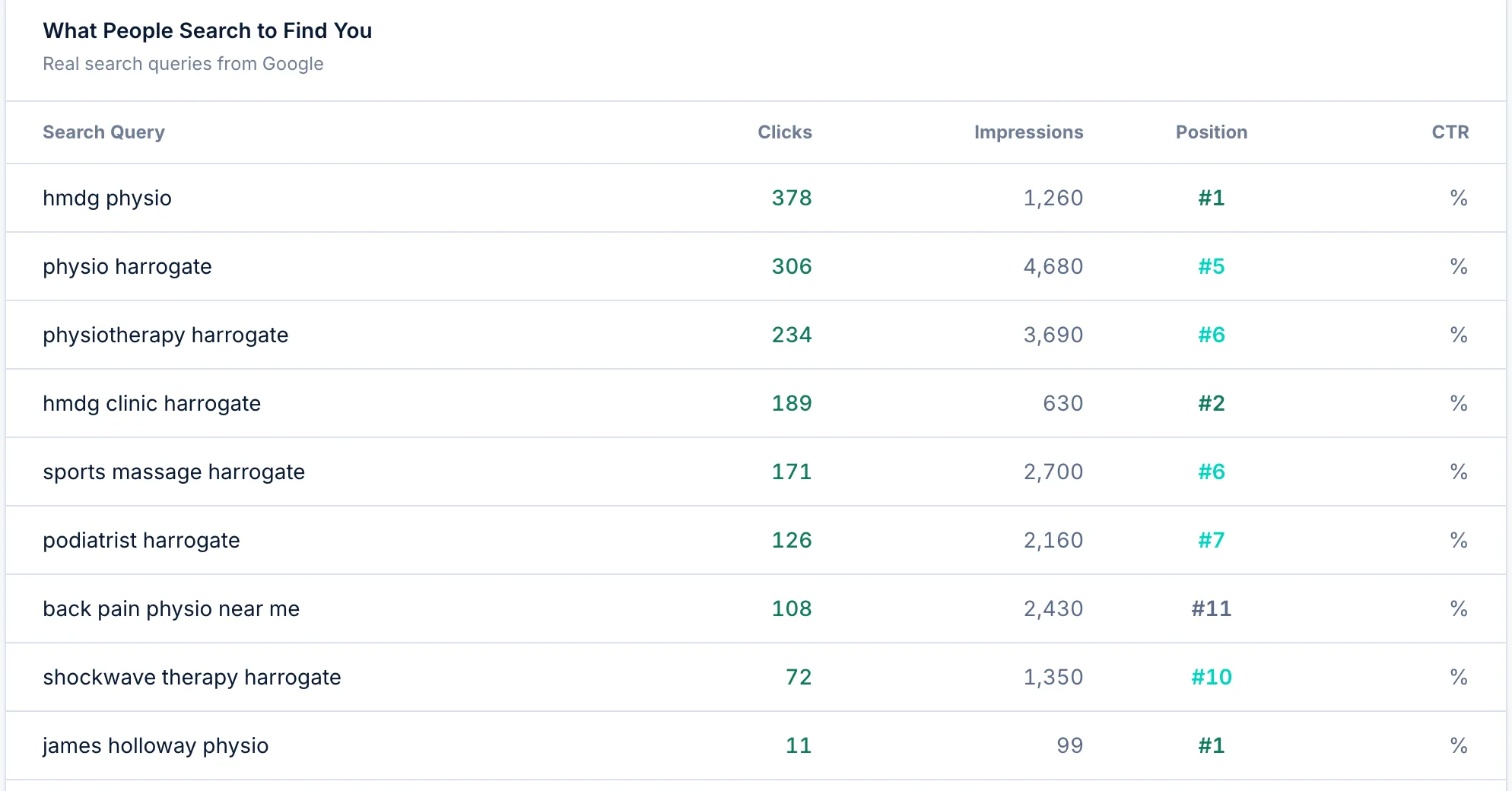Click the #10 position for shockwave therapy

point(1212,677)
